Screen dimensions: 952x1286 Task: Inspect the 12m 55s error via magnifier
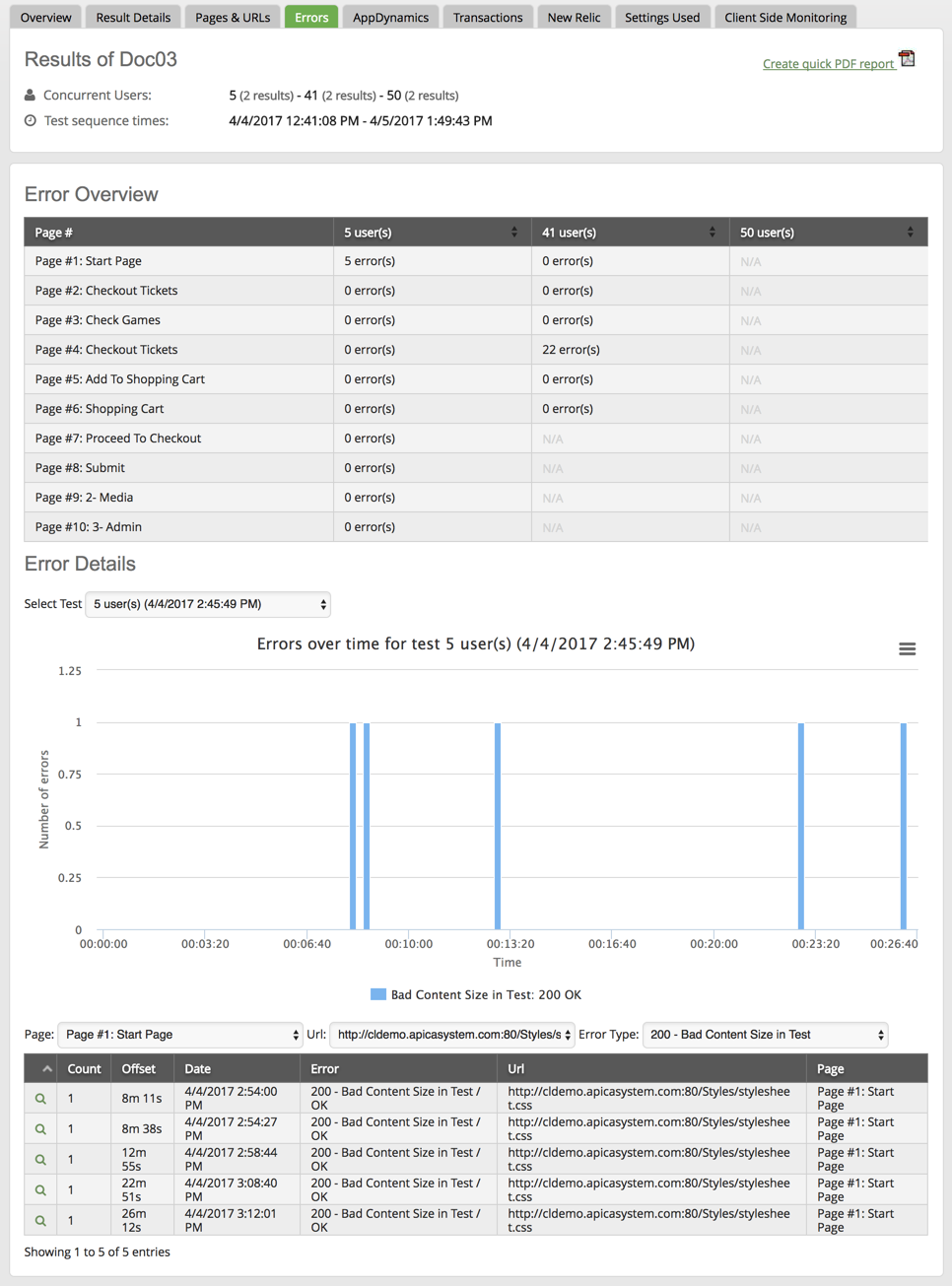point(40,1160)
